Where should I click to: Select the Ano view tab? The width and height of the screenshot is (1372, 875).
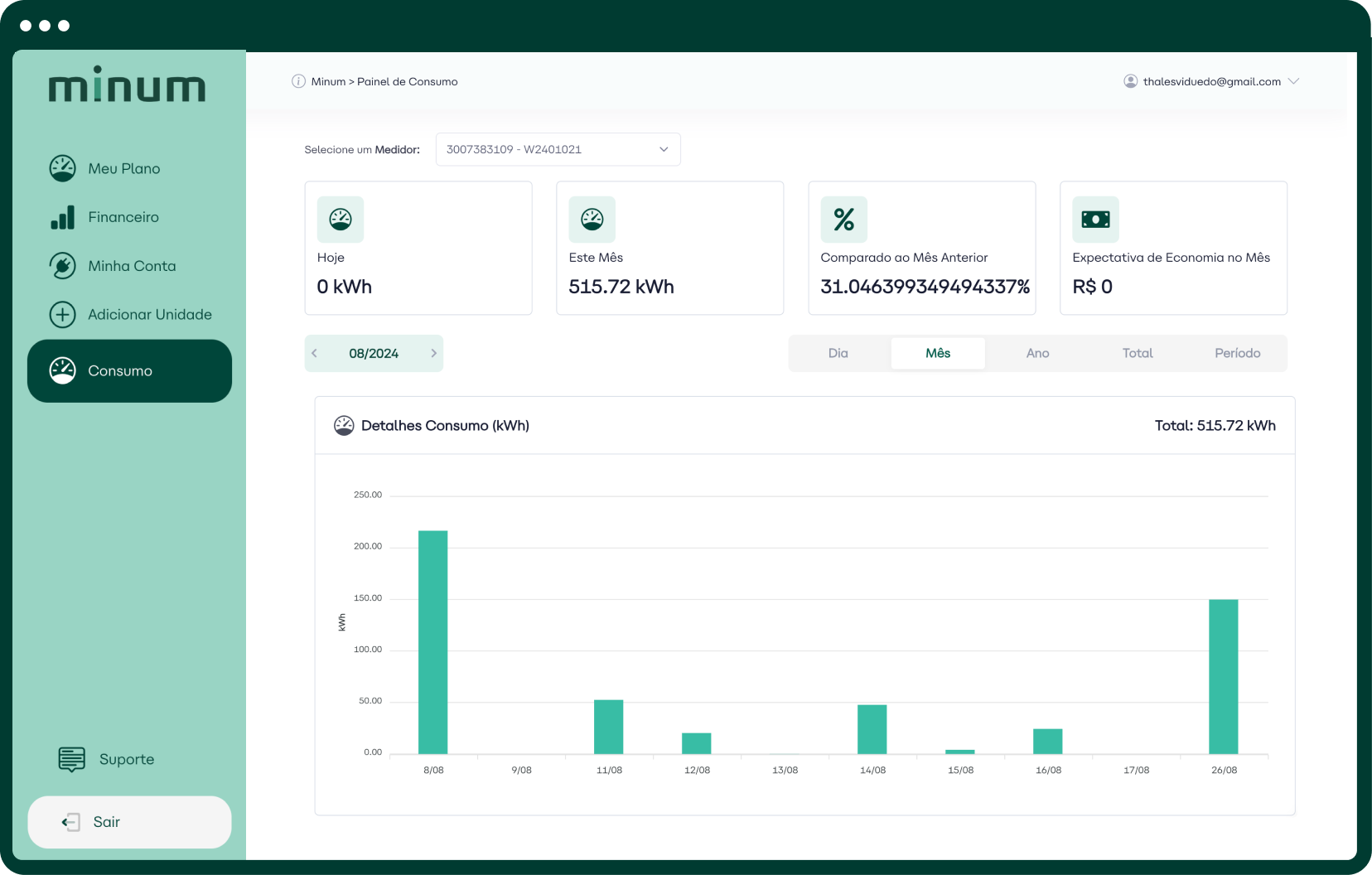[x=1037, y=353]
